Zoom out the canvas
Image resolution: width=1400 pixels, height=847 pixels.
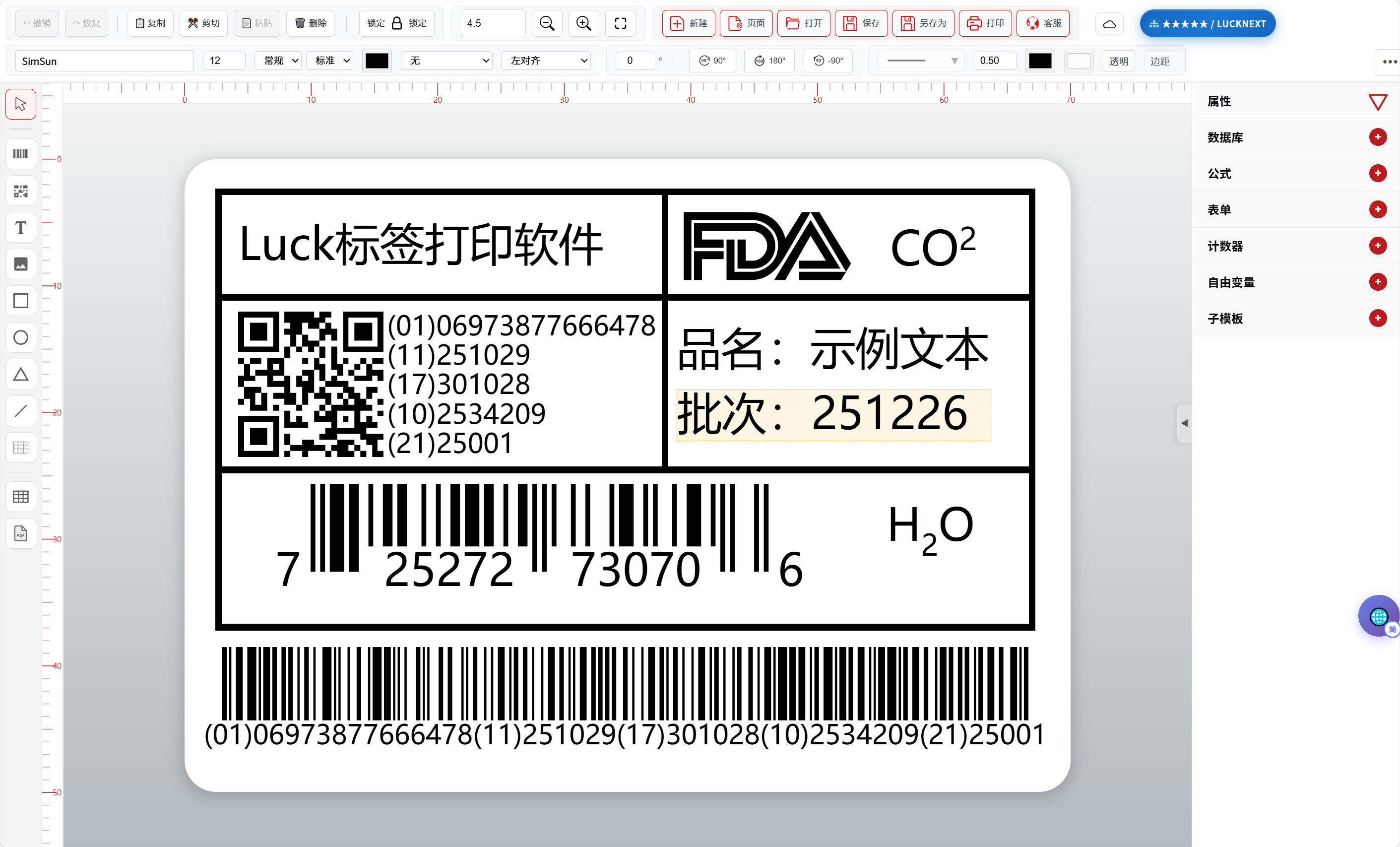[x=547, y=23]
